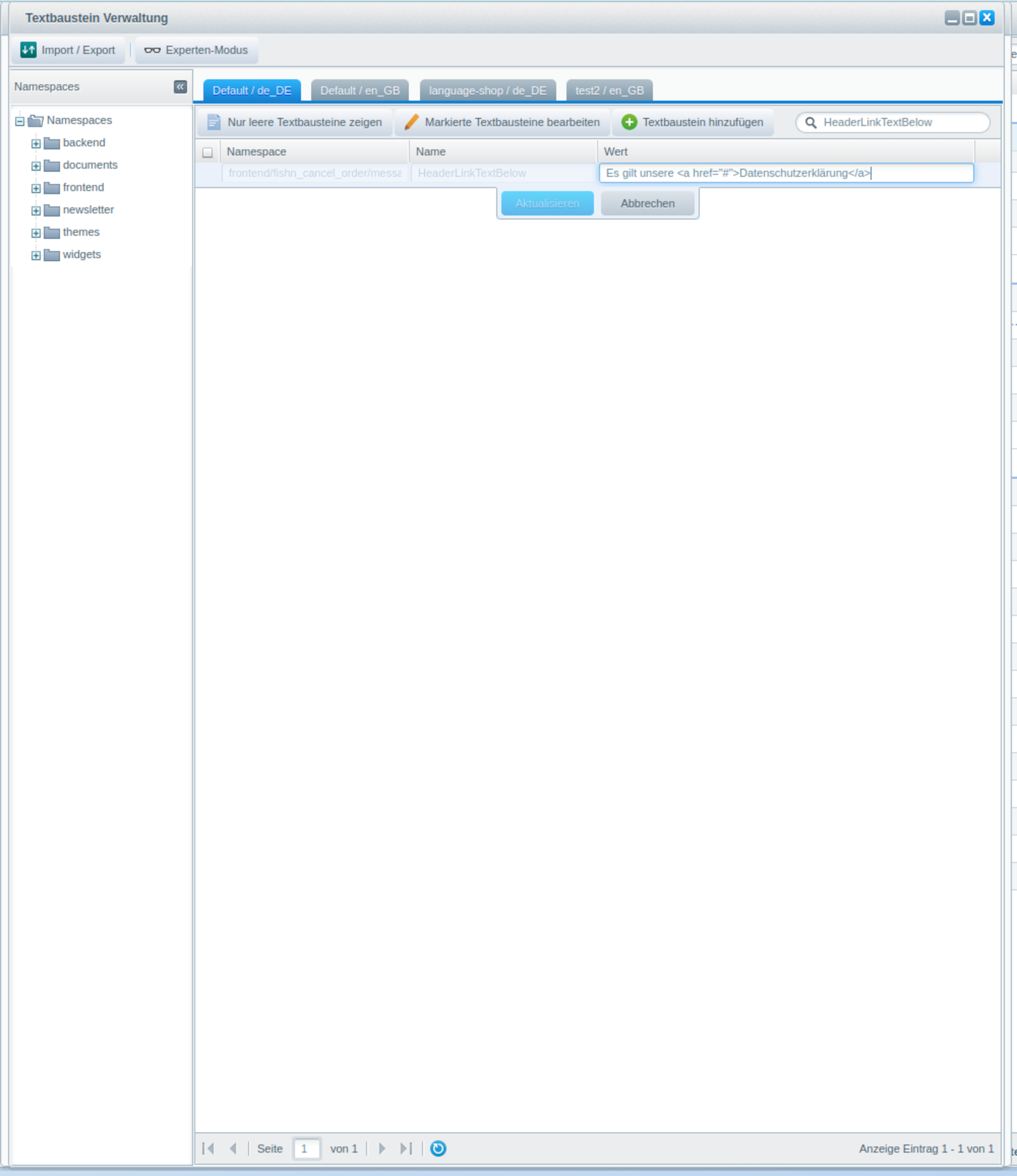Switch to Default / en_GB tab

[360, 91]
